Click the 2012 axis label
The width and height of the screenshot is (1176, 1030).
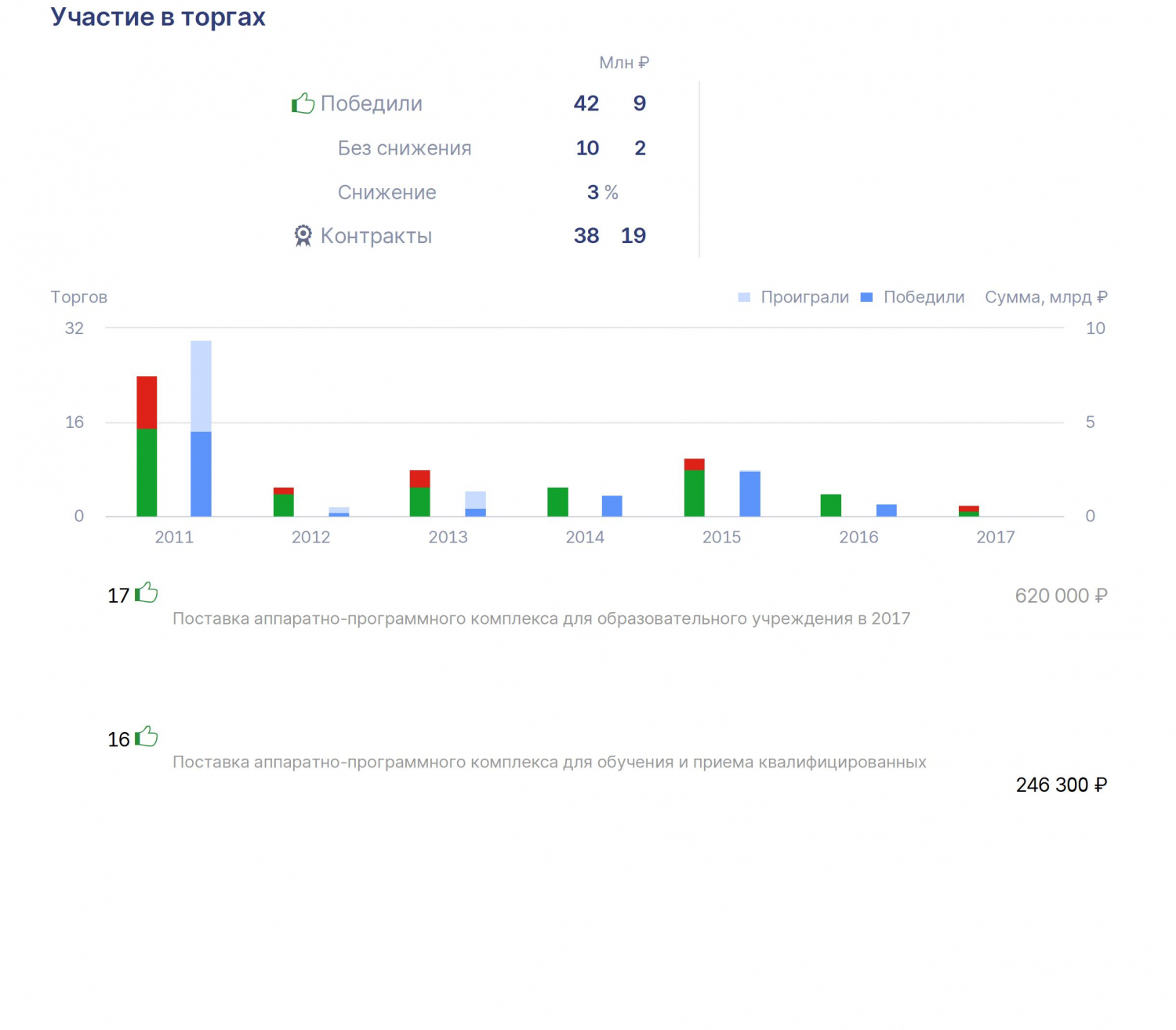pyautogui.click(x=311, y=537)
